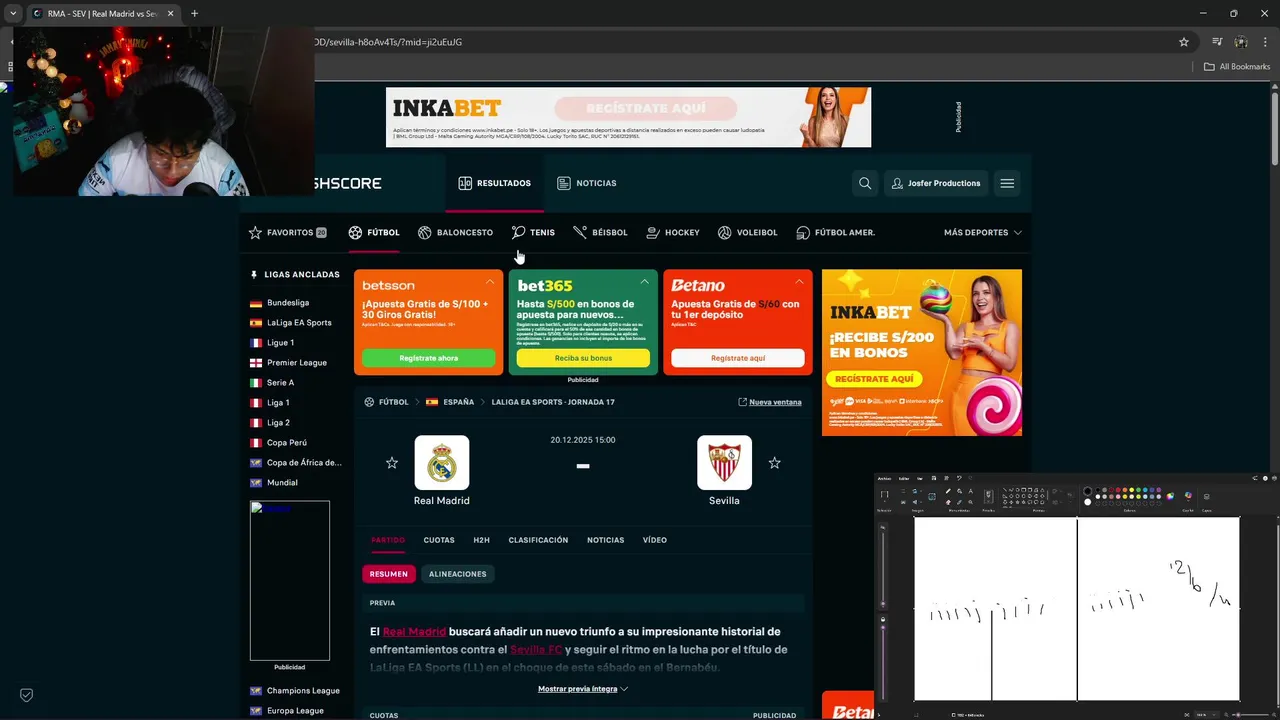Open Chrome tab search dropdown
Image resolution: width=1280 pixels, height=720 pixels.
tap(13, 13)
